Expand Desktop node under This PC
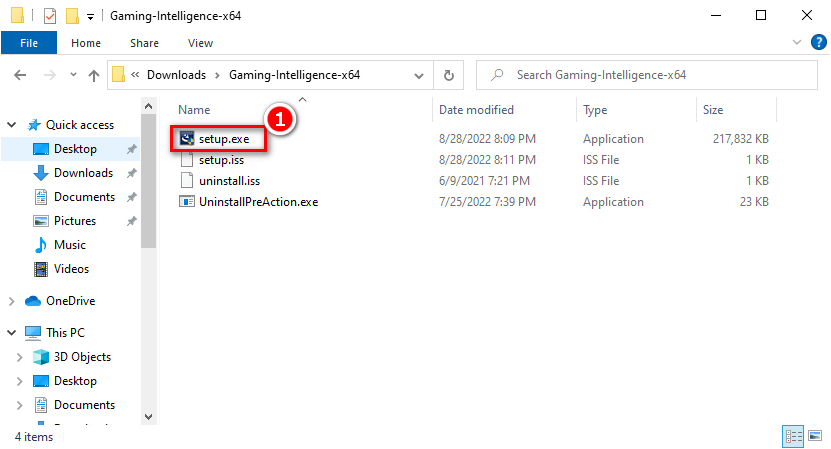Image resolution: width=831 pixels, height=449 pixels. pos(20,381)
